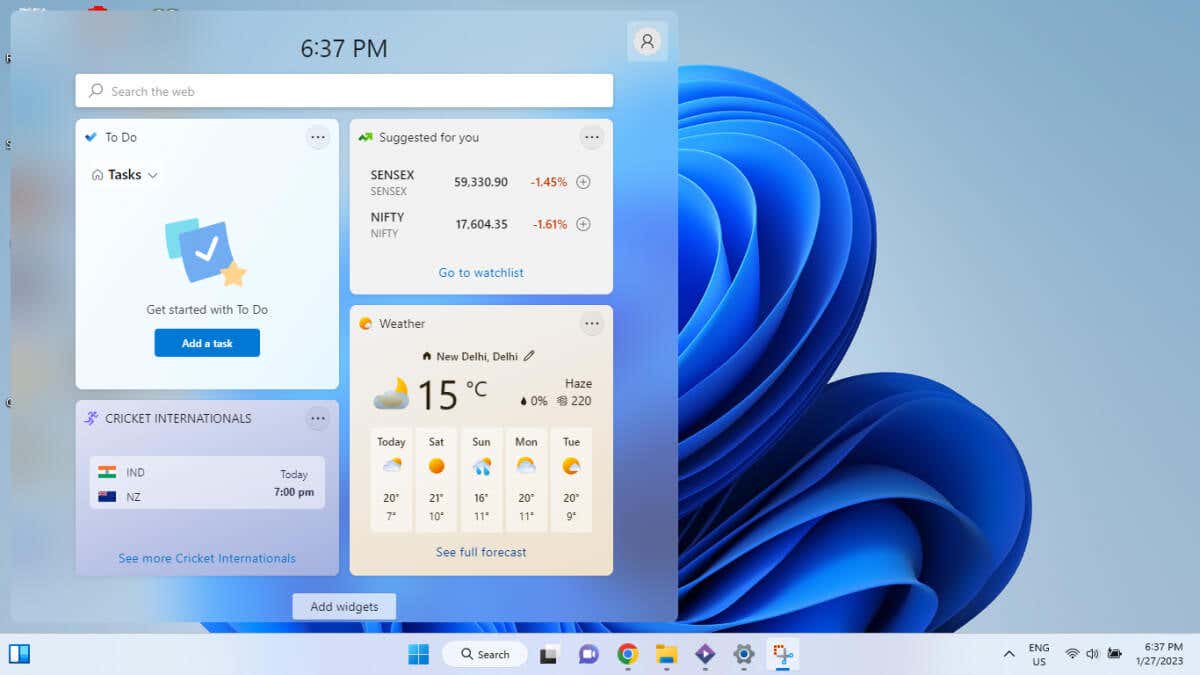Open the To Do widget options menu
Screen dimensions: 1200x675
tap(318, 137)
